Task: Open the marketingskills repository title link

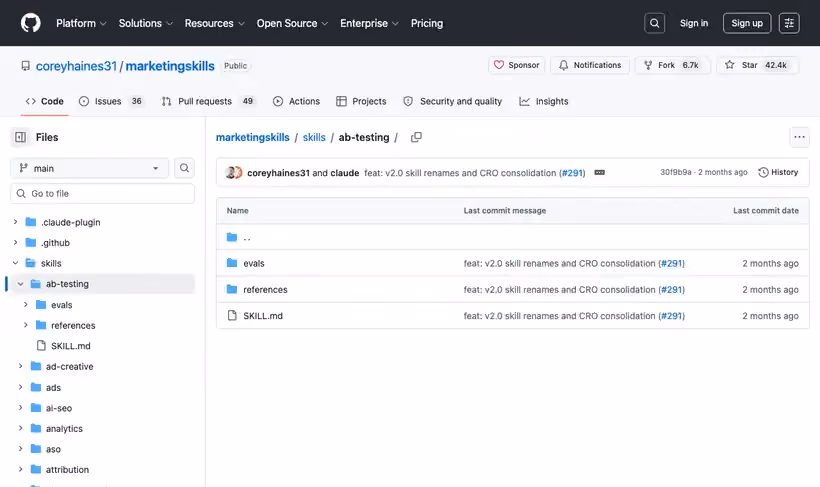Action: pyautogui.click(x=170, y=66)
